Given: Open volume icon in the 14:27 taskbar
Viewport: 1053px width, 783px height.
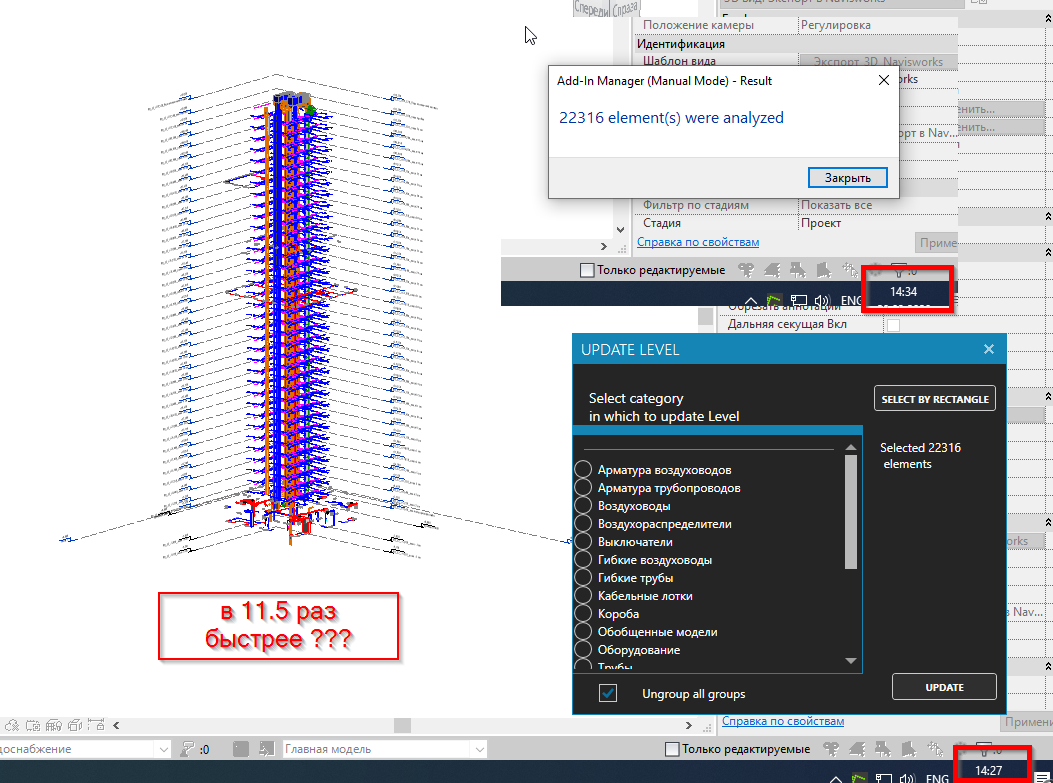Looking at the screenshot, I should 907,778.
